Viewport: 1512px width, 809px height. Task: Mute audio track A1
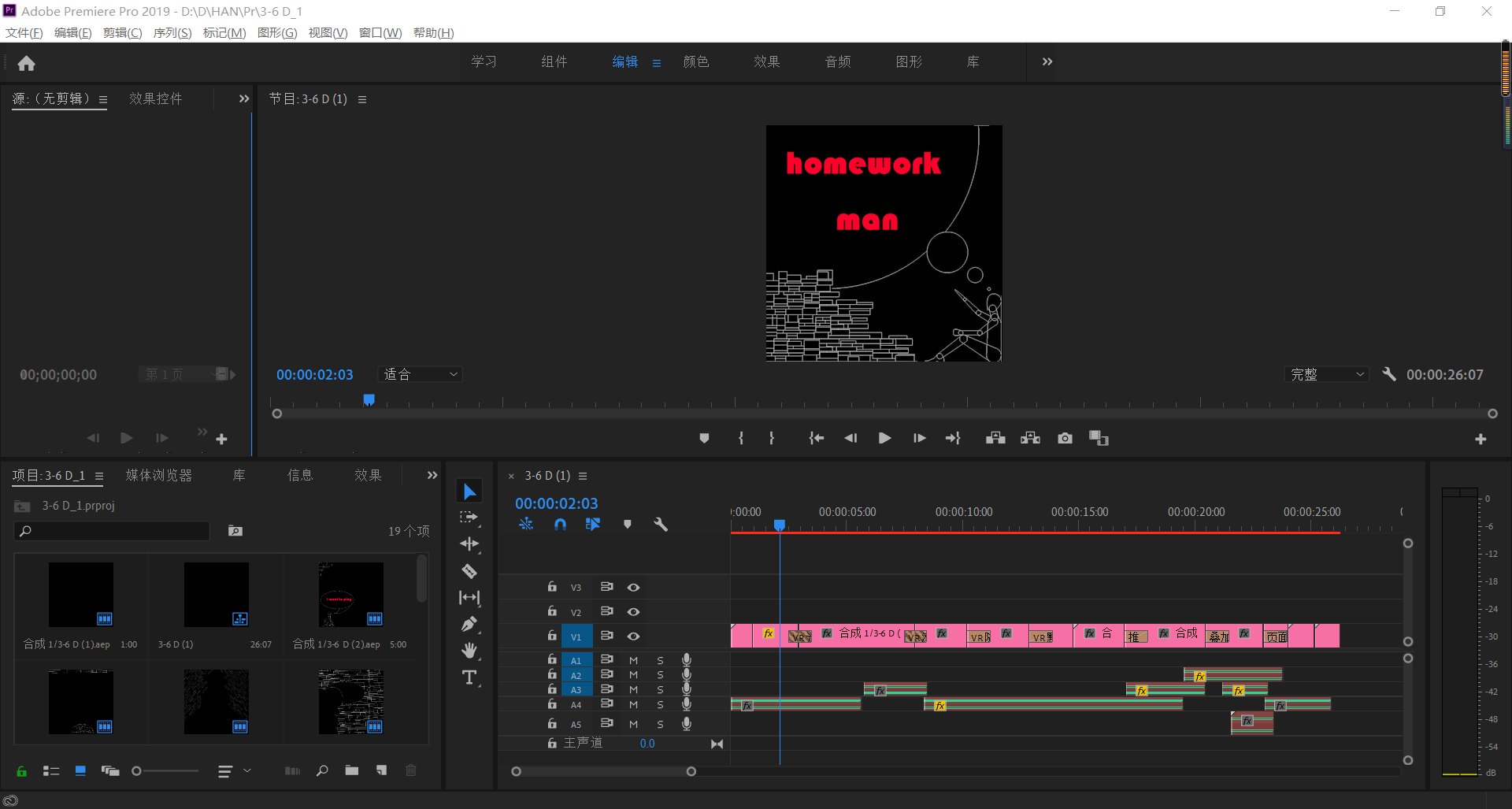633,660
